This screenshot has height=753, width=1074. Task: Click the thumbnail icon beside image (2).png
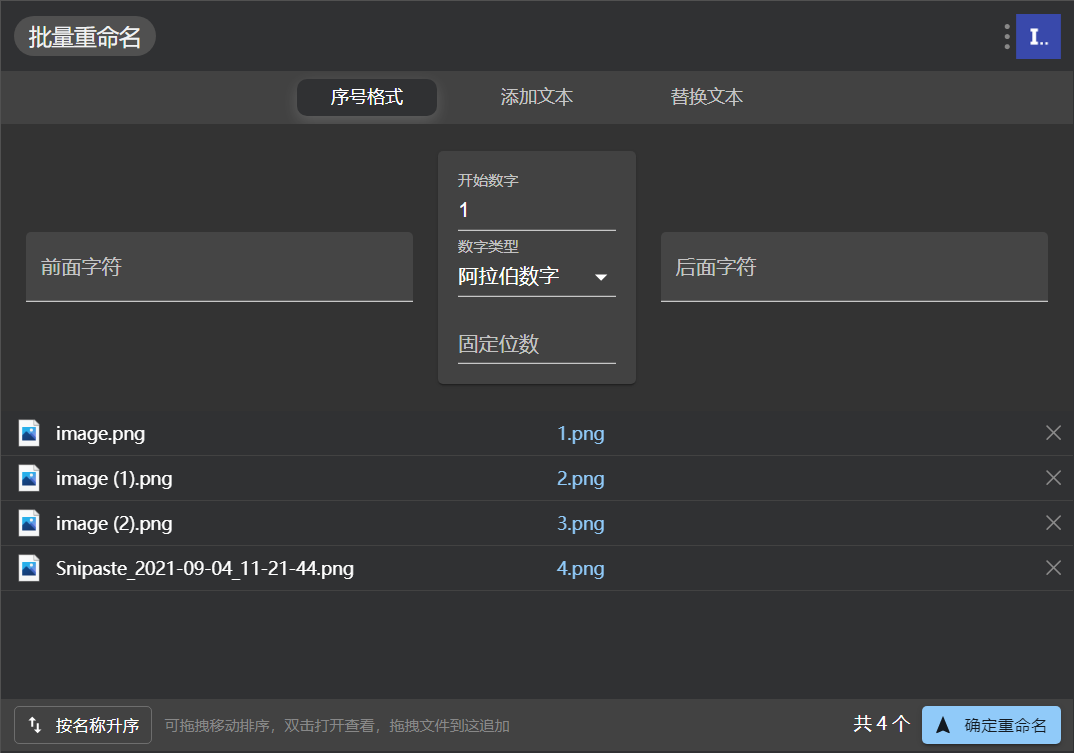[x=28, y=523]
